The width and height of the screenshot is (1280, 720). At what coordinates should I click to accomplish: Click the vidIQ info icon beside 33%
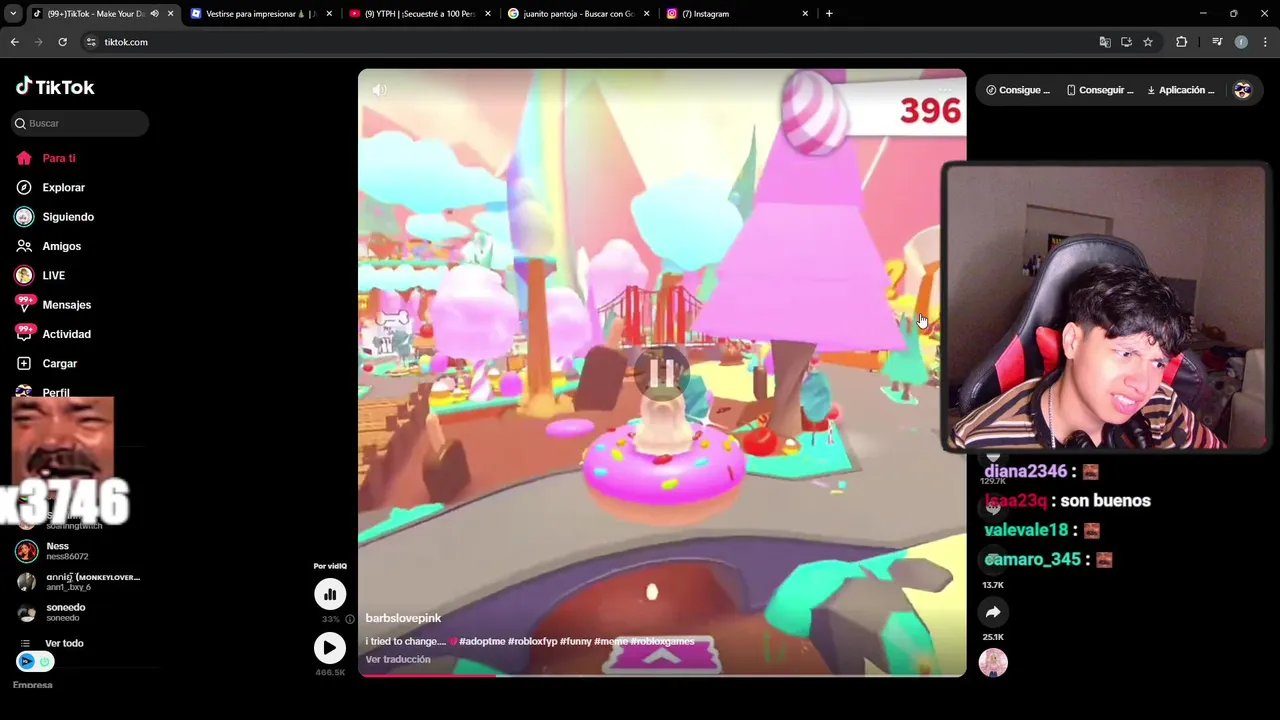tap(349, 619)
